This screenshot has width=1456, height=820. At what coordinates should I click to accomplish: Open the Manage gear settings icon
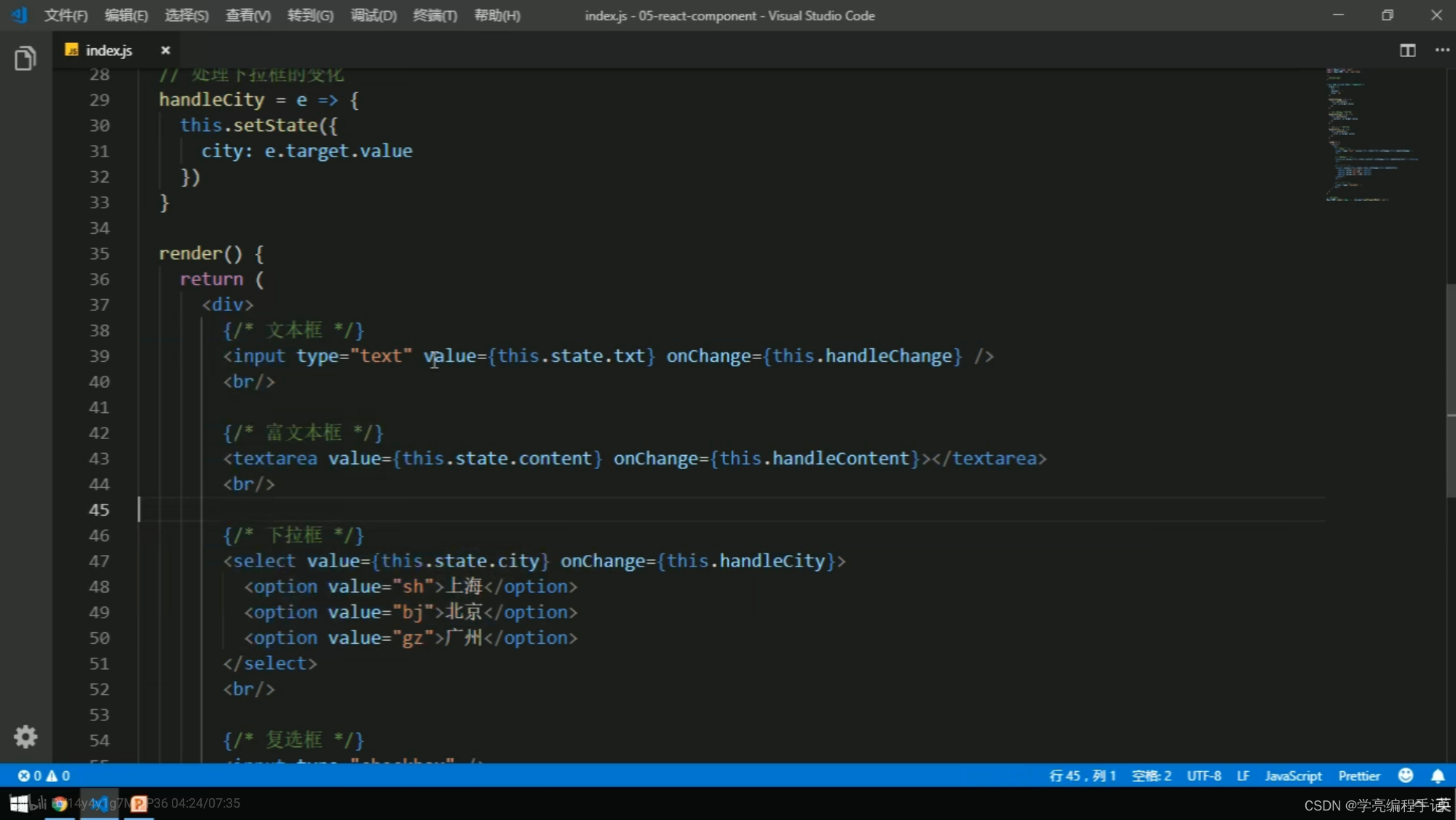point(25,737)
